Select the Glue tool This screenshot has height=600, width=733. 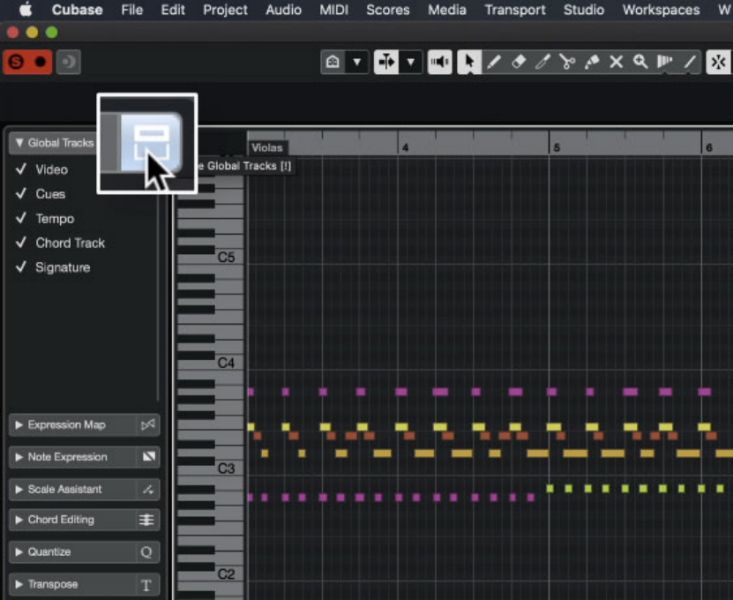point(592,62)
